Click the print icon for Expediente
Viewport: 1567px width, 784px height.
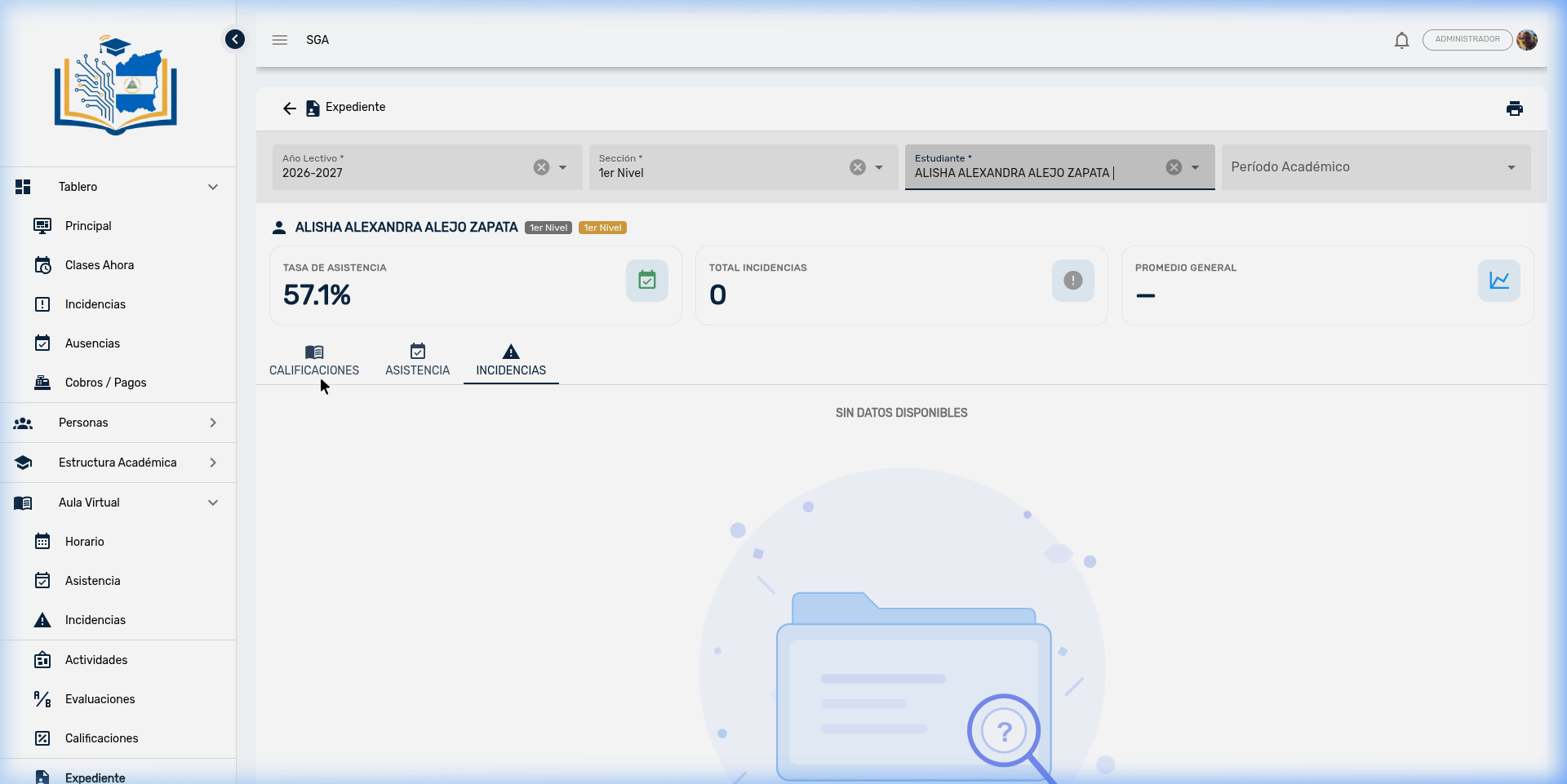click(1514, 109)
